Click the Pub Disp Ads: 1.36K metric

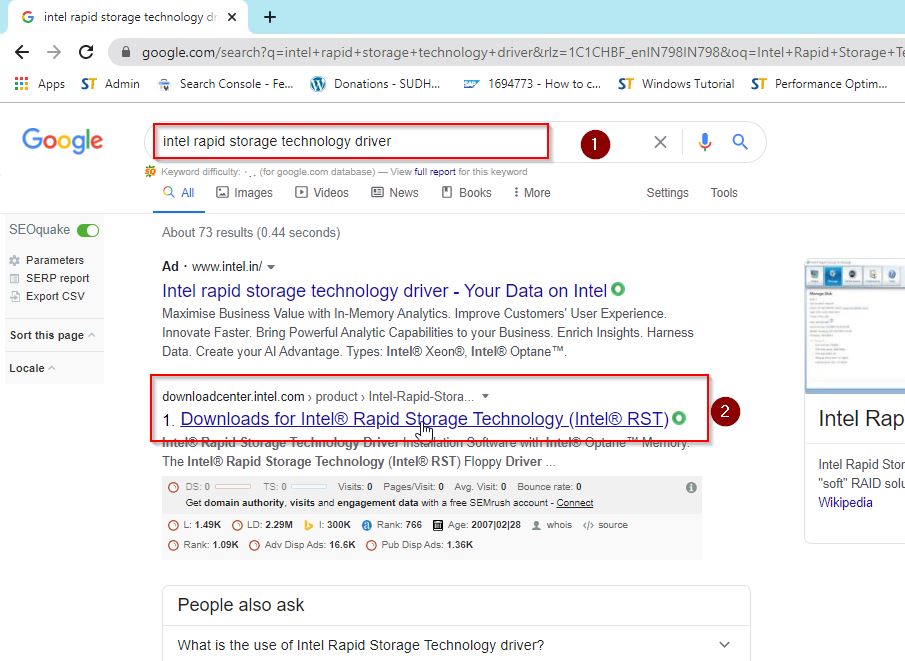(420, 545)
